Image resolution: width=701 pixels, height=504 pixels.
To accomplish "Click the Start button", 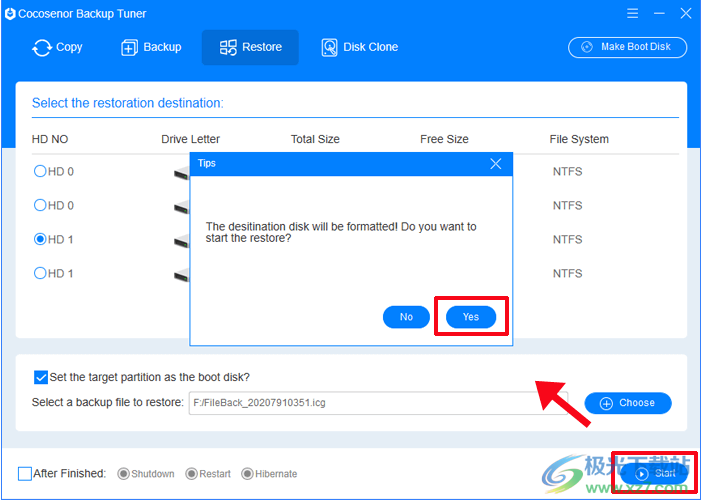I will point(654,474).
